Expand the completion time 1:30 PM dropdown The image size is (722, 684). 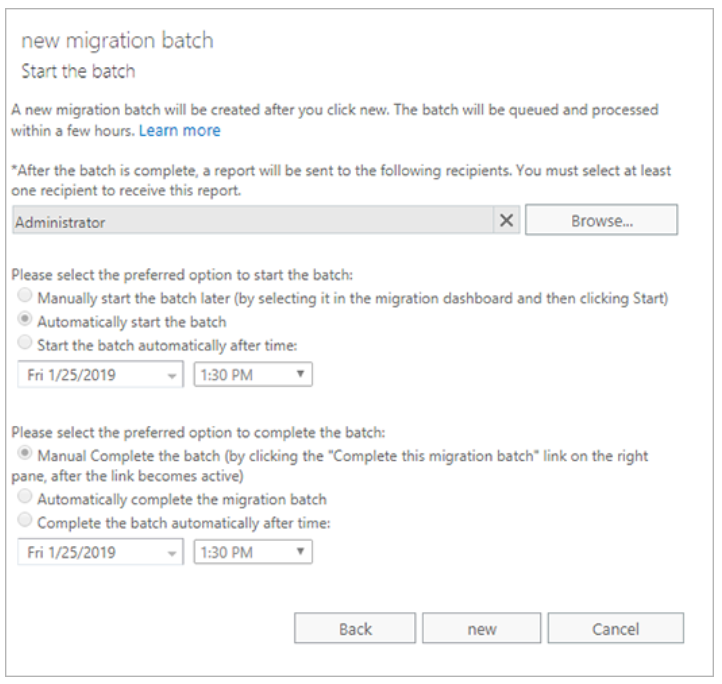(x=252, y=552)
